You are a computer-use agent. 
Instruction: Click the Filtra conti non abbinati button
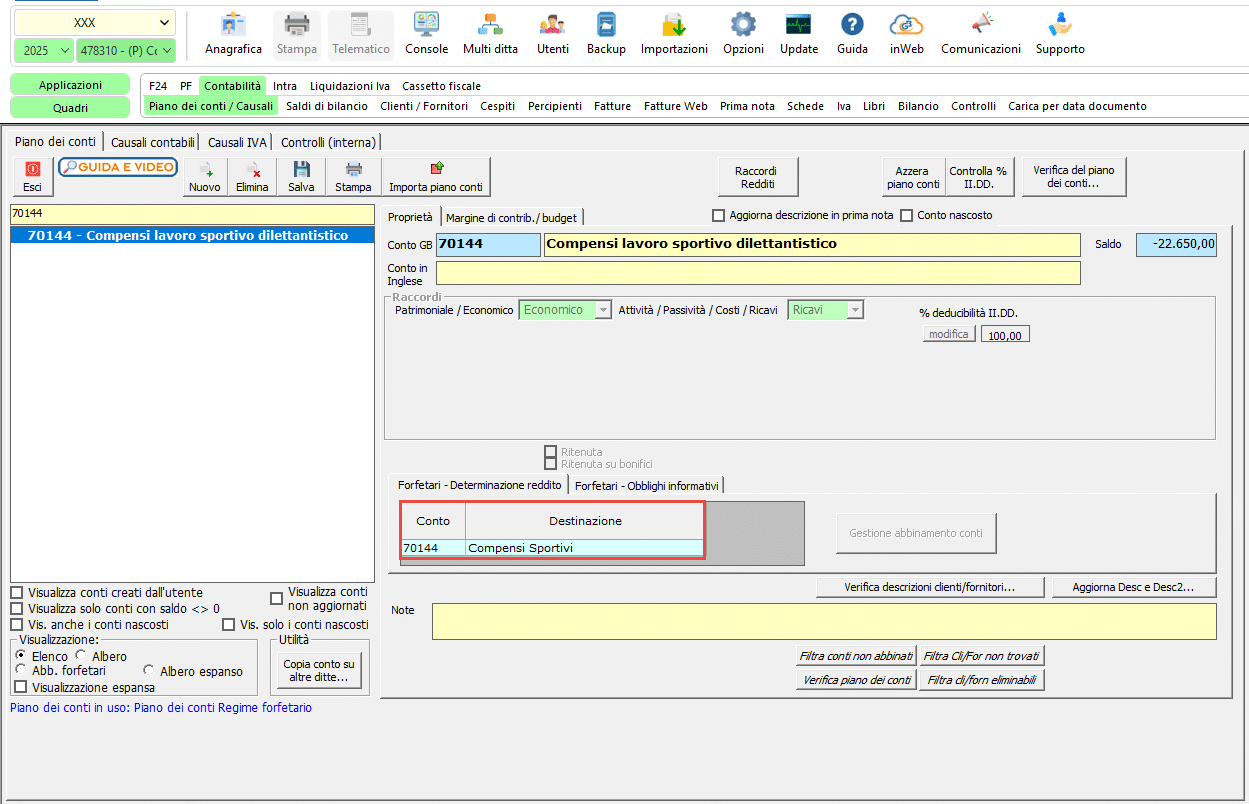(x=856, y=656)
